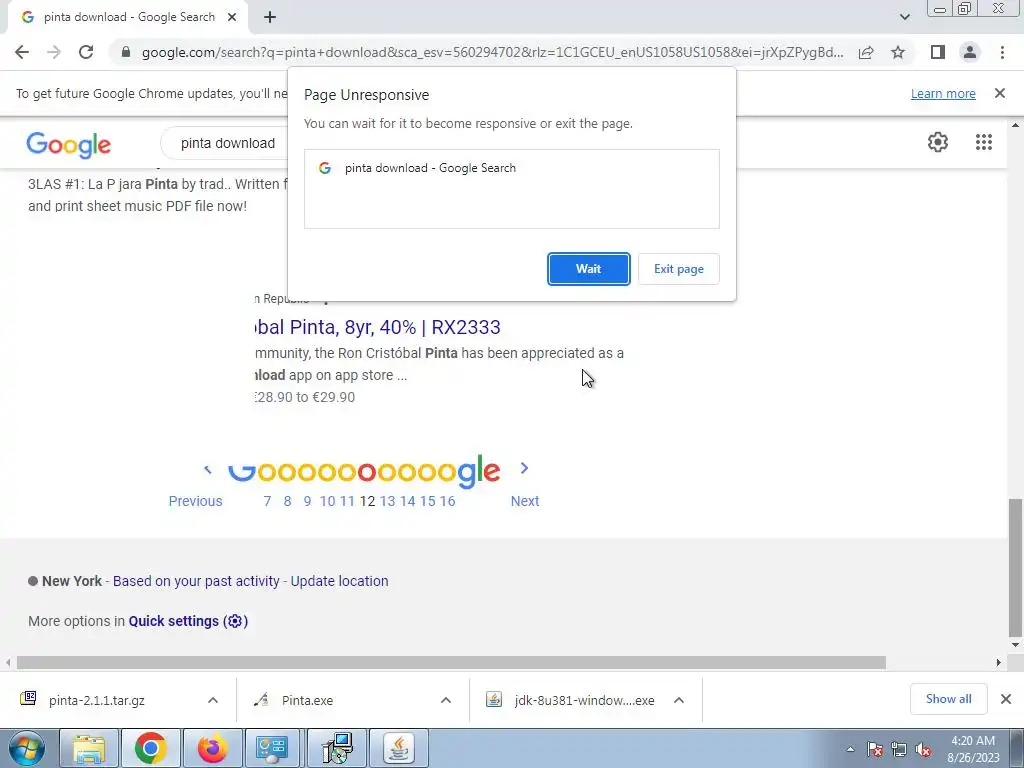The height and width of the screenshot is (768, 1024).
Task: Click the Chrome taskbar icon
Action: click(150, 748)
